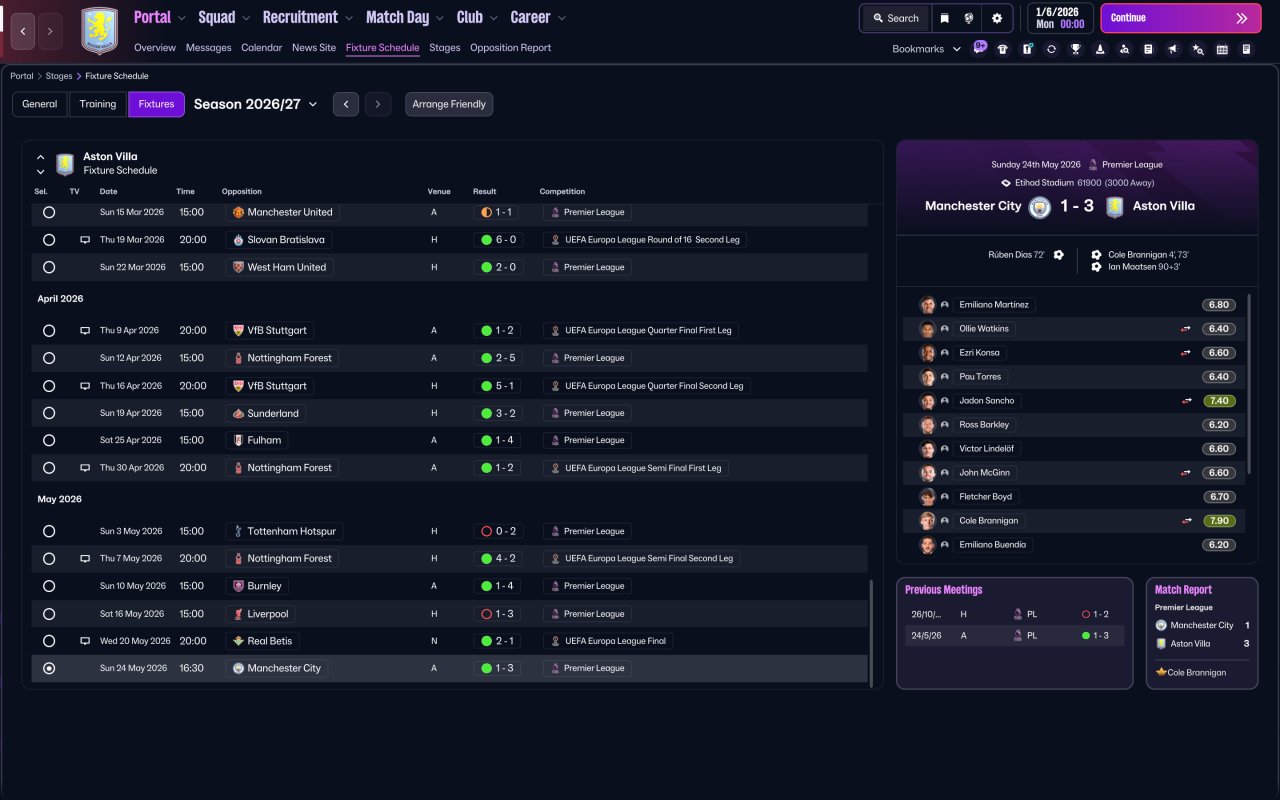
Task: Select the Liverpool fixture radio button
Action: tap(49, 614)
